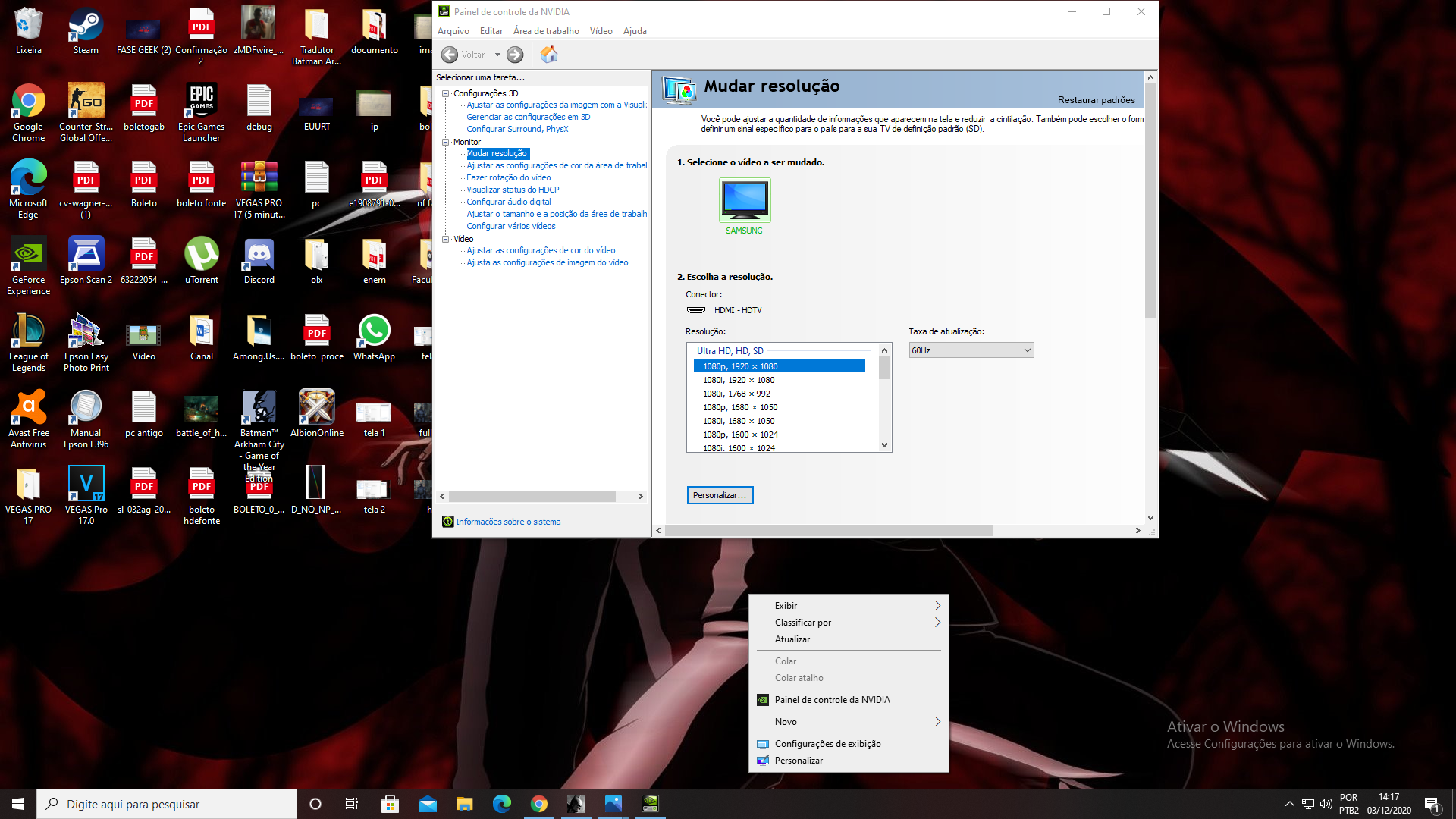Click resolution list scroll down arrow
The height and width of the screenshot is (819, 1456).
(x=884, y=445)
